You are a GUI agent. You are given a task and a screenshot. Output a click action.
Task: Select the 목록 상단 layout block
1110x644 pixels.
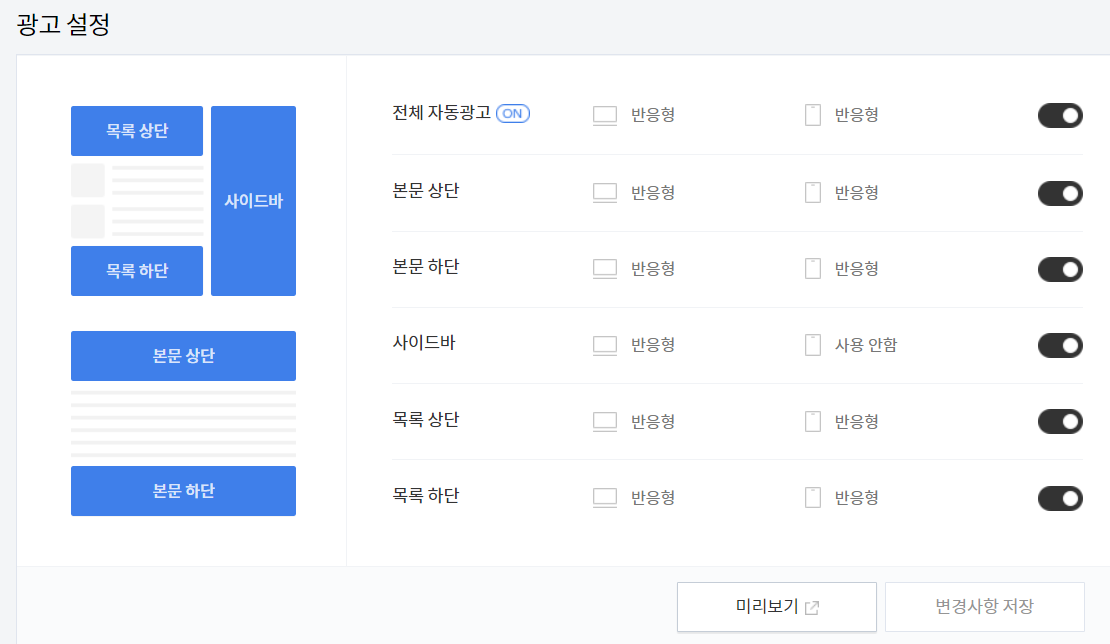[137, 131]
